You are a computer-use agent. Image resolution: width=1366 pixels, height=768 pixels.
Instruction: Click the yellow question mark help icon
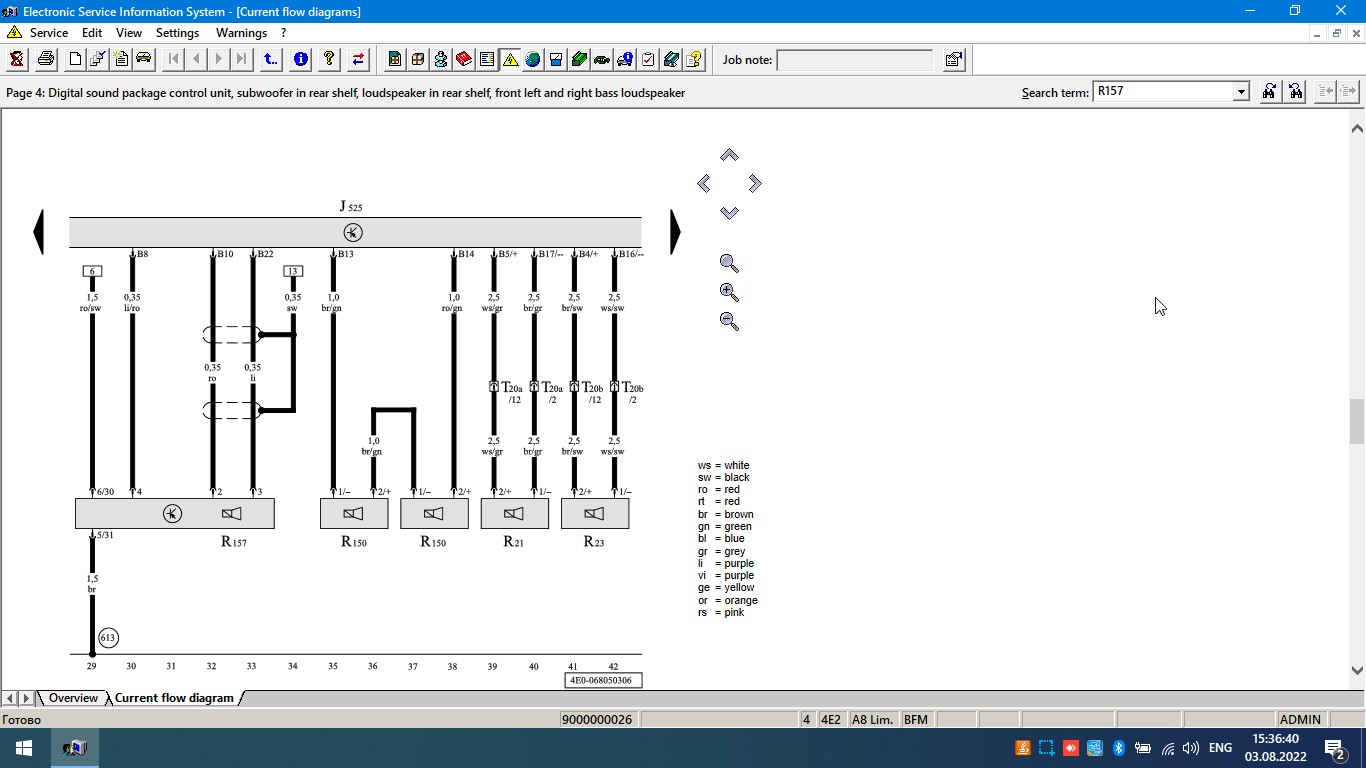coord(329,59)
